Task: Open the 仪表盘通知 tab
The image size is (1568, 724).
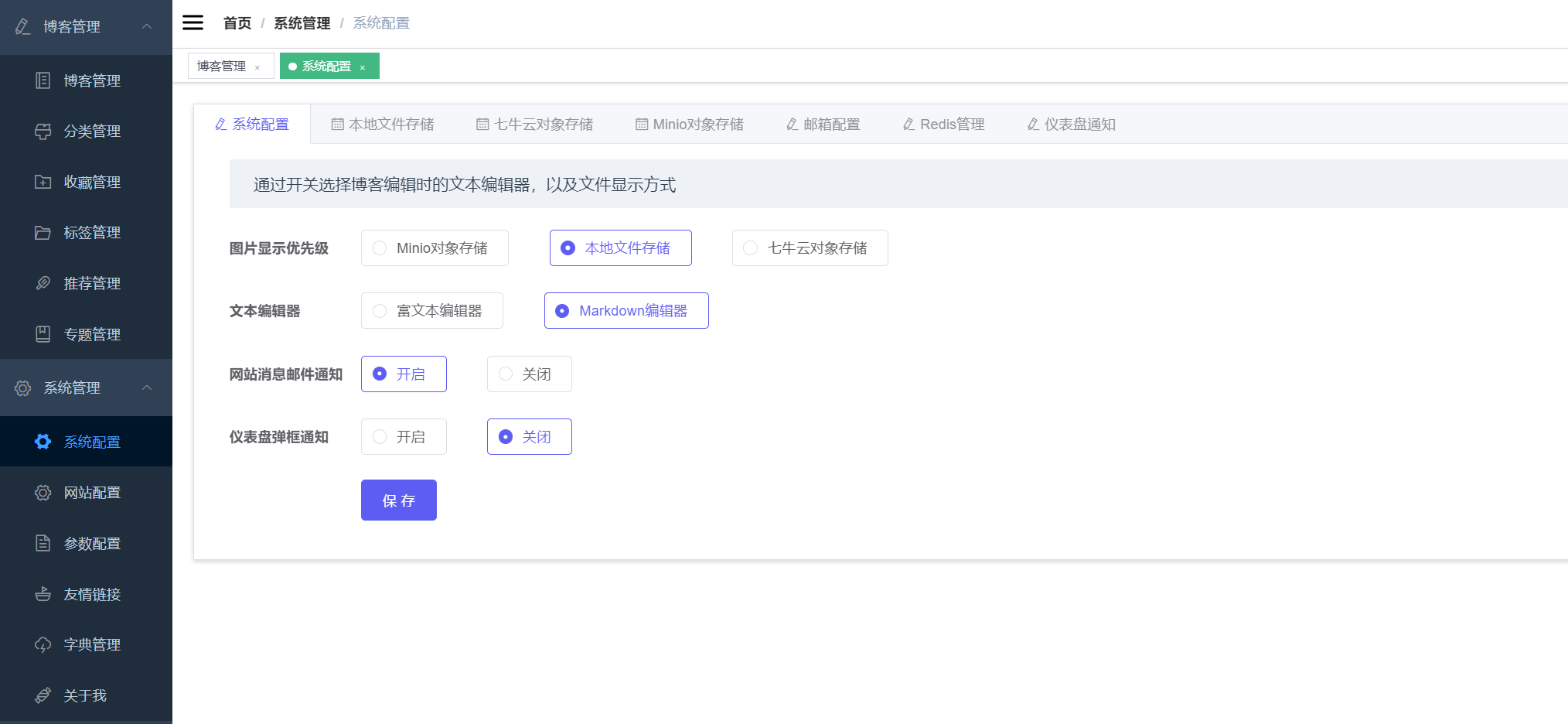Action: pyautogui.click(x=1072, y=125)
